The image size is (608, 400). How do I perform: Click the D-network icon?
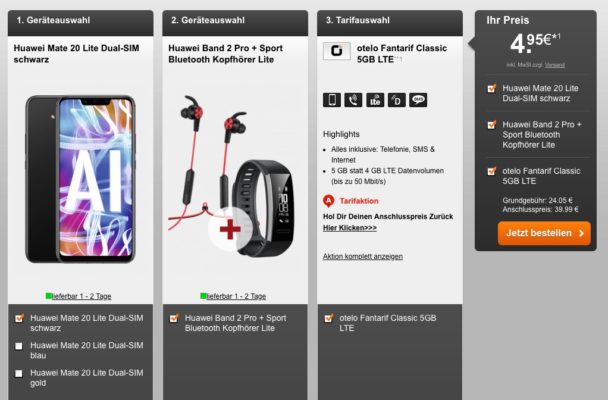(396, 100)
